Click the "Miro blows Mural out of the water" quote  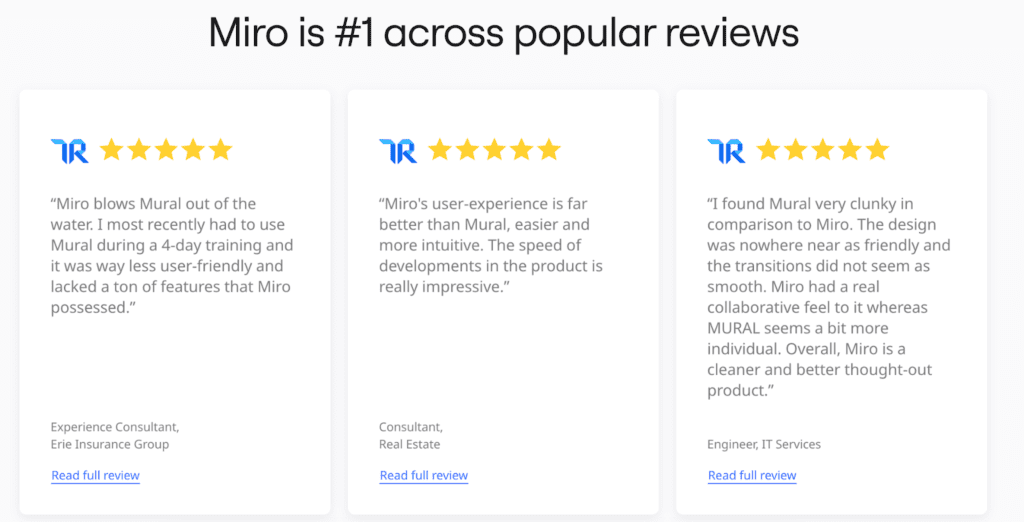point(172,255)
